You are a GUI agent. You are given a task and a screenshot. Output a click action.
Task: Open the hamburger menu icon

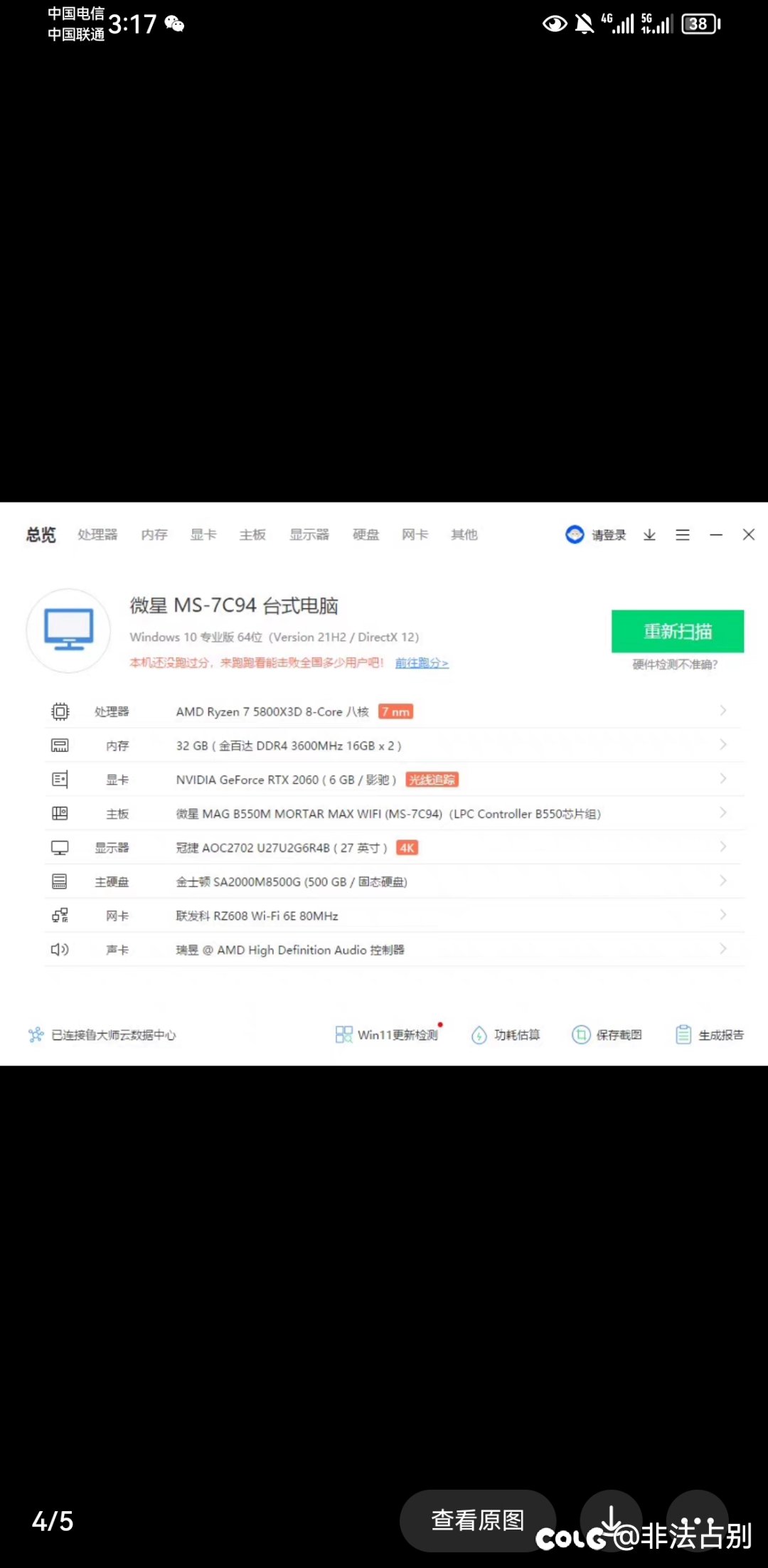(683, 534)
